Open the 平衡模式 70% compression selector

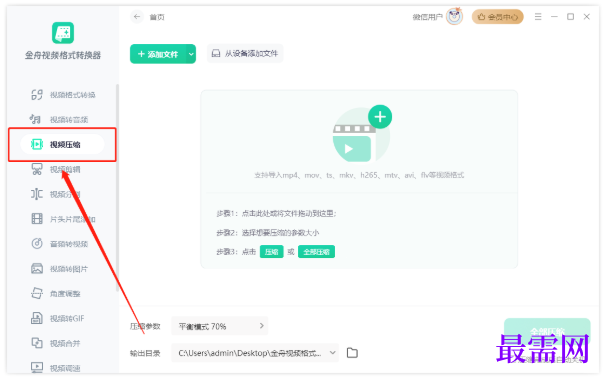(219, 326)
